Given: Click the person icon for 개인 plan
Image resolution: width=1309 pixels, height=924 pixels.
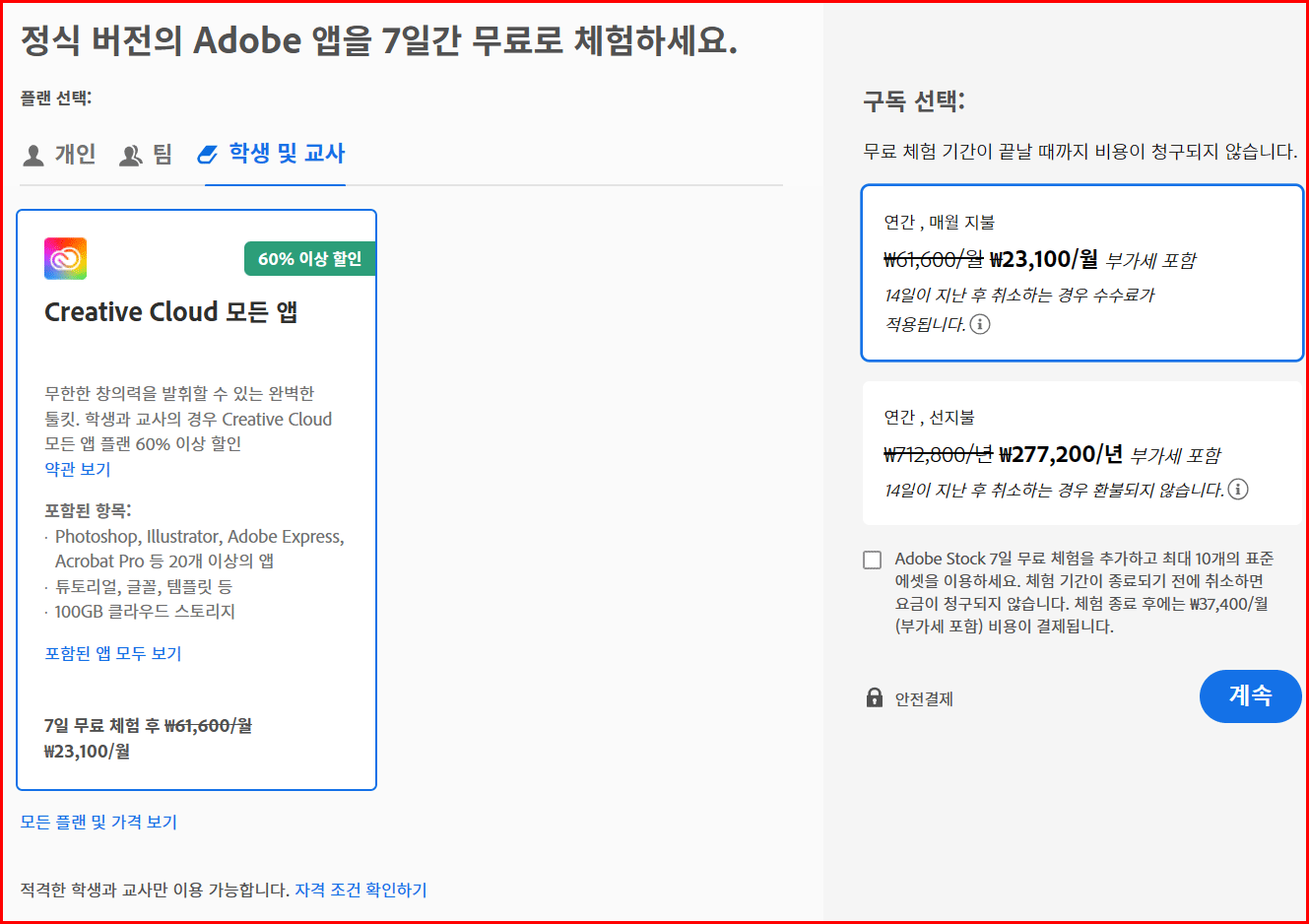Looking at the screenshot, I should [33, 156].
